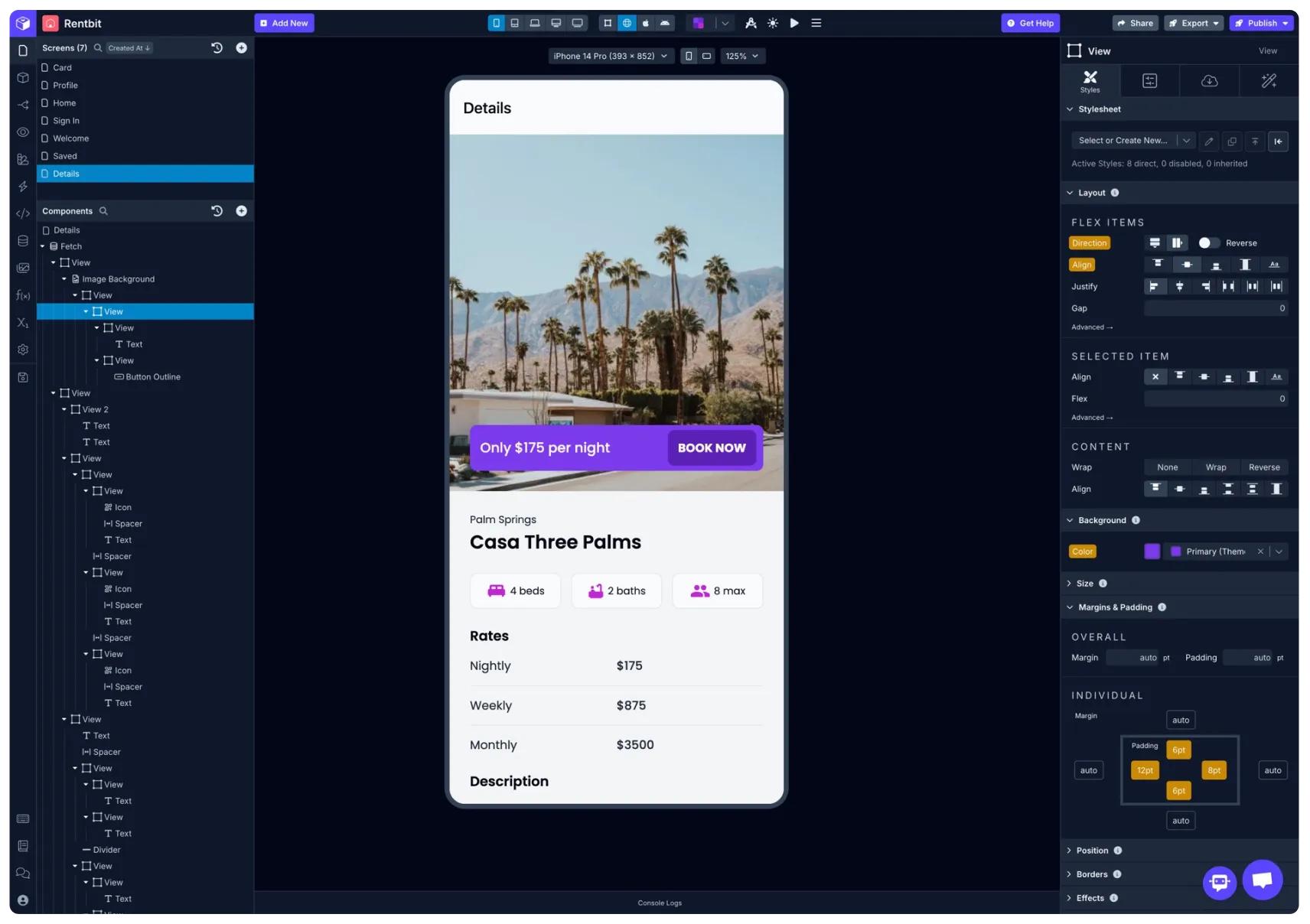The image size is (1310, 924).
Task: Open the code editor icon in left sidebar
Action: 23,213
